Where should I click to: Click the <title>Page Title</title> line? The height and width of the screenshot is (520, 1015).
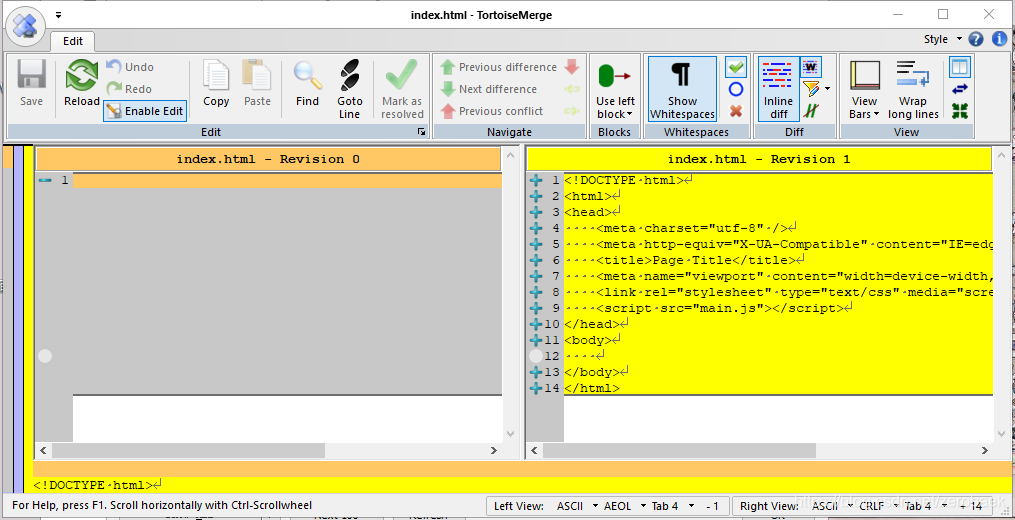point(777,260)
